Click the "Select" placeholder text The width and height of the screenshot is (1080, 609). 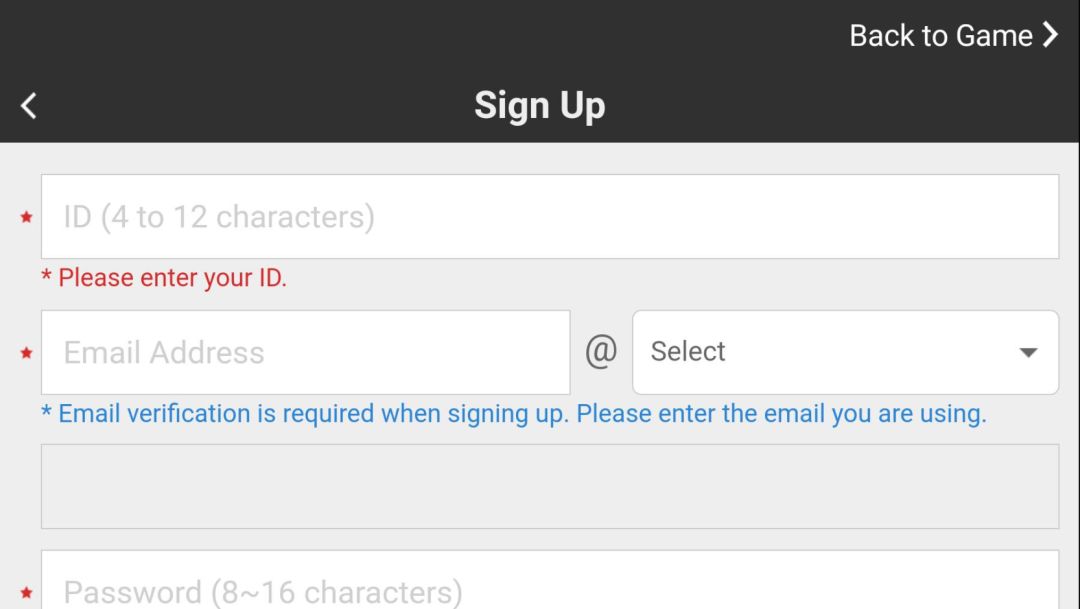688,352
